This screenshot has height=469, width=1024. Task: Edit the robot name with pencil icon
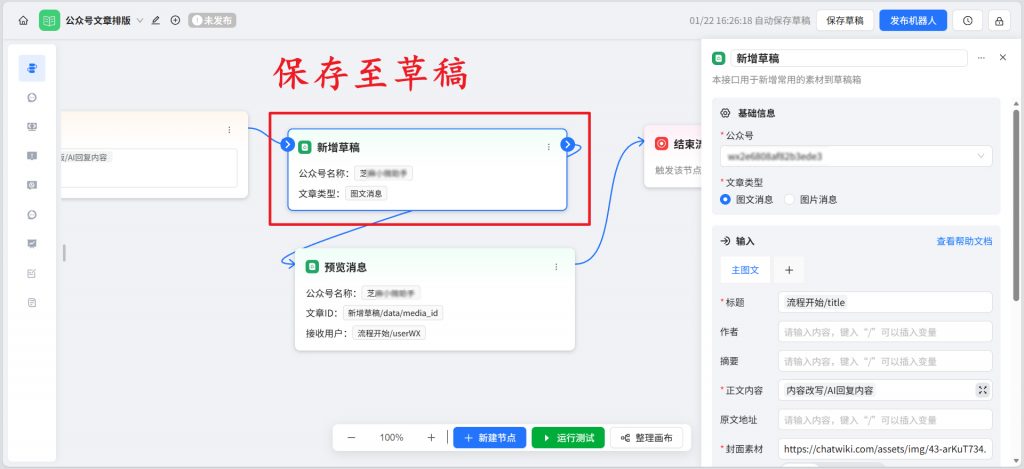point(155,20)
